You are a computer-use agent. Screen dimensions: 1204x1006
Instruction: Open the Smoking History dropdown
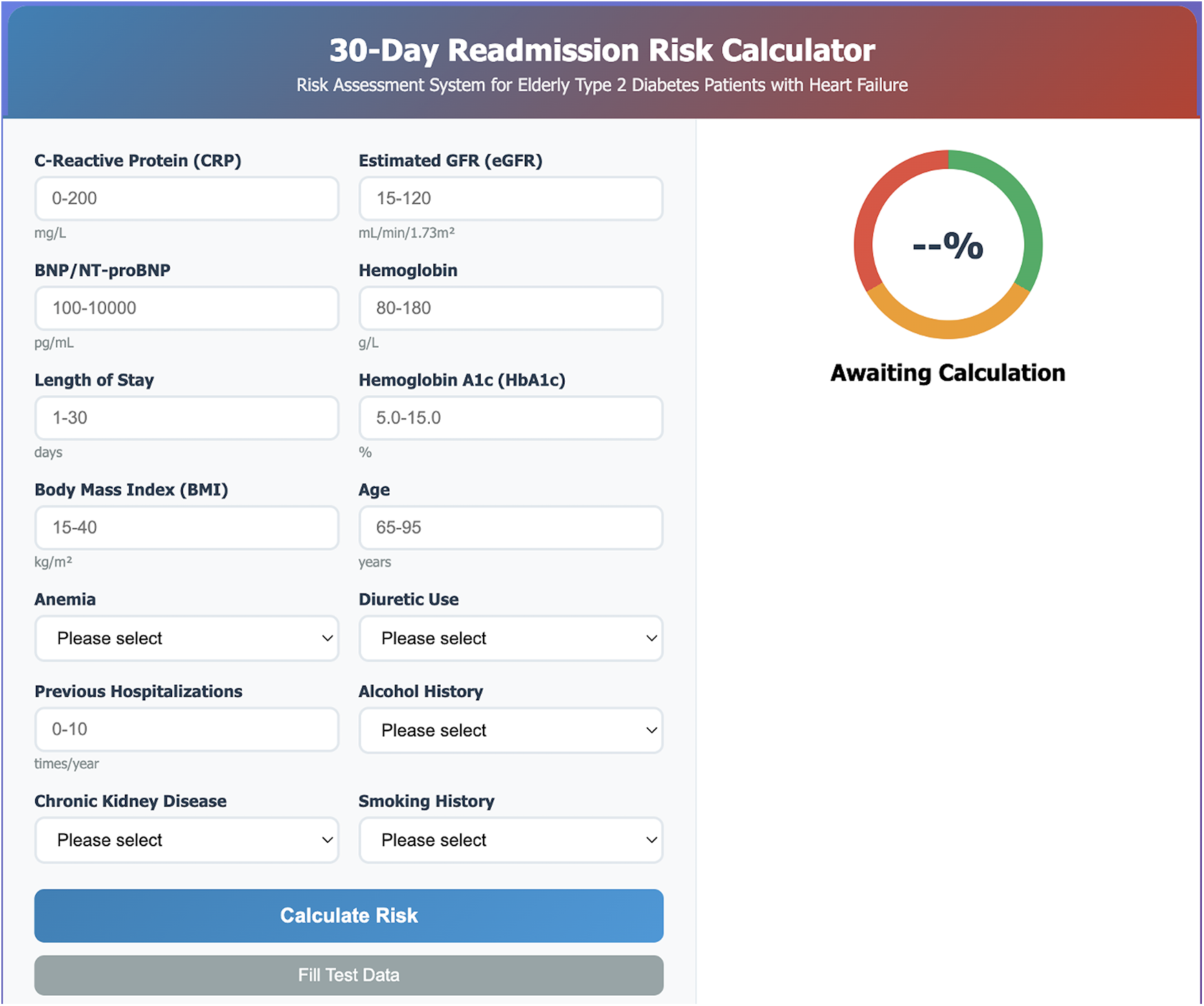[510, 840]
